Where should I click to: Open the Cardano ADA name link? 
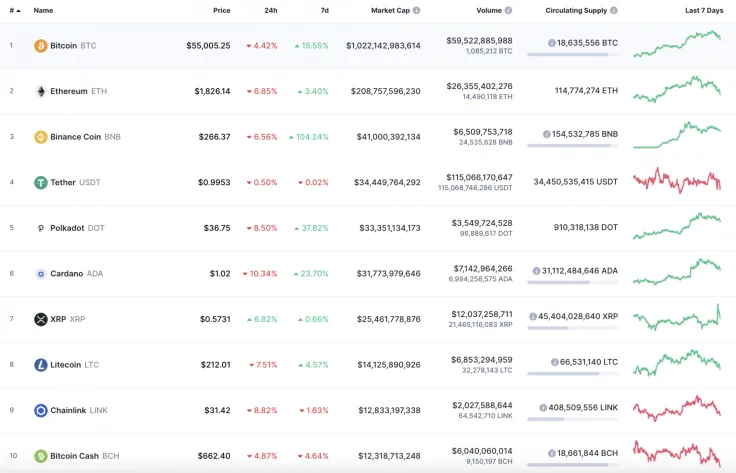(77, 274)
